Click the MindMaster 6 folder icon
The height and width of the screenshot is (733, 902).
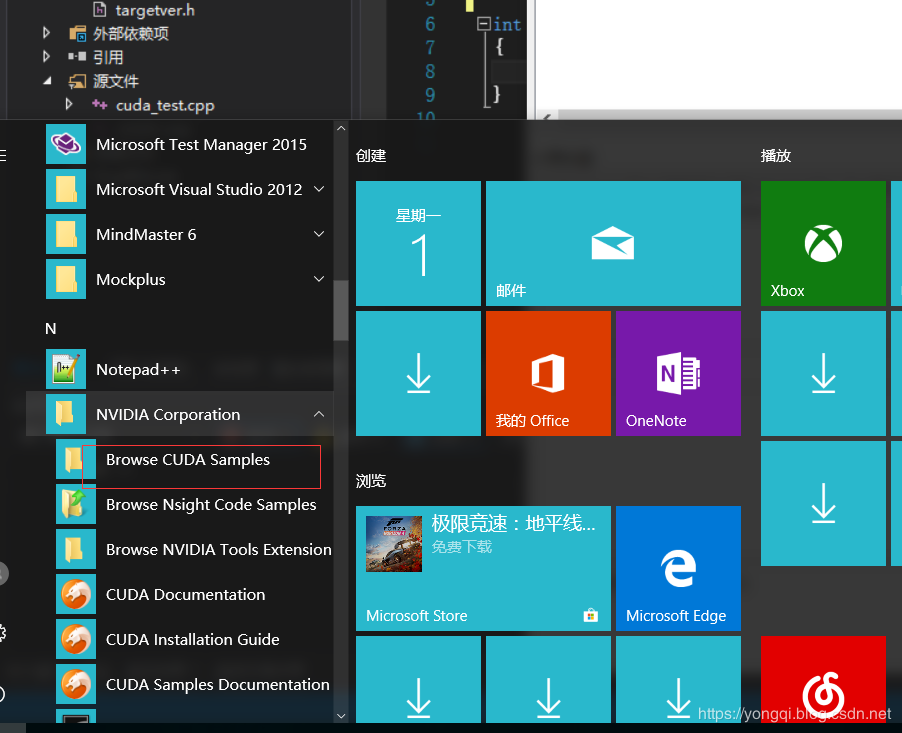click(x=66, y=234)
